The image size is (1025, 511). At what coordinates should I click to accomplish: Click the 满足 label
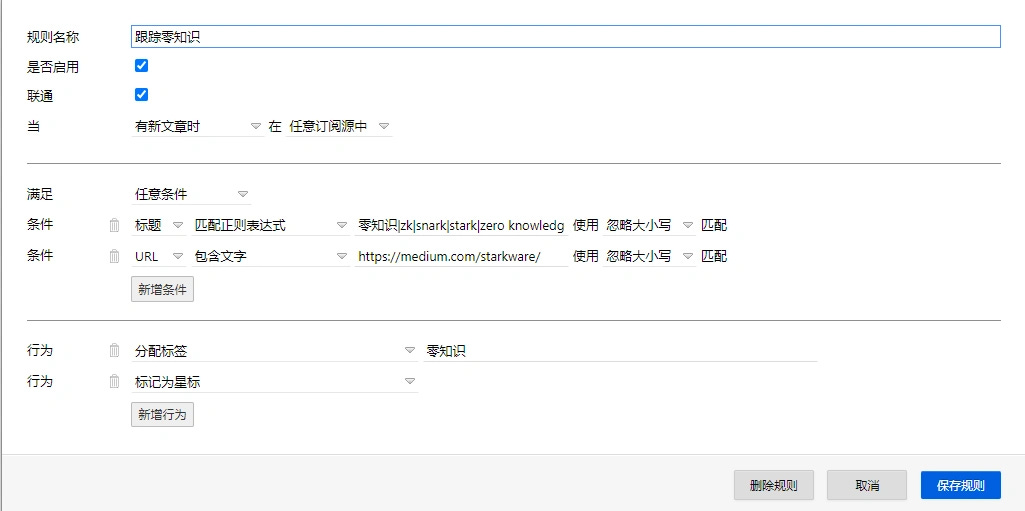40,194
